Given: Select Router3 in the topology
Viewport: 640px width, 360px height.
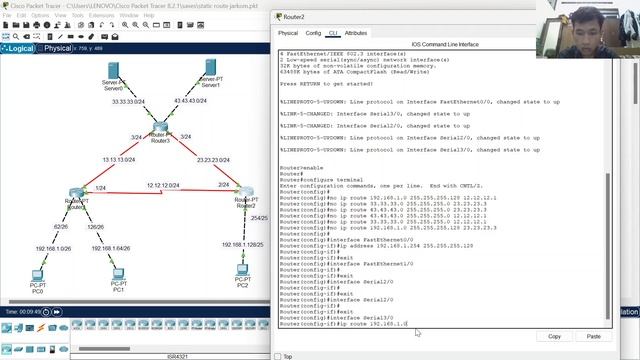Looking at the screenshot, I should pos(160,127).
